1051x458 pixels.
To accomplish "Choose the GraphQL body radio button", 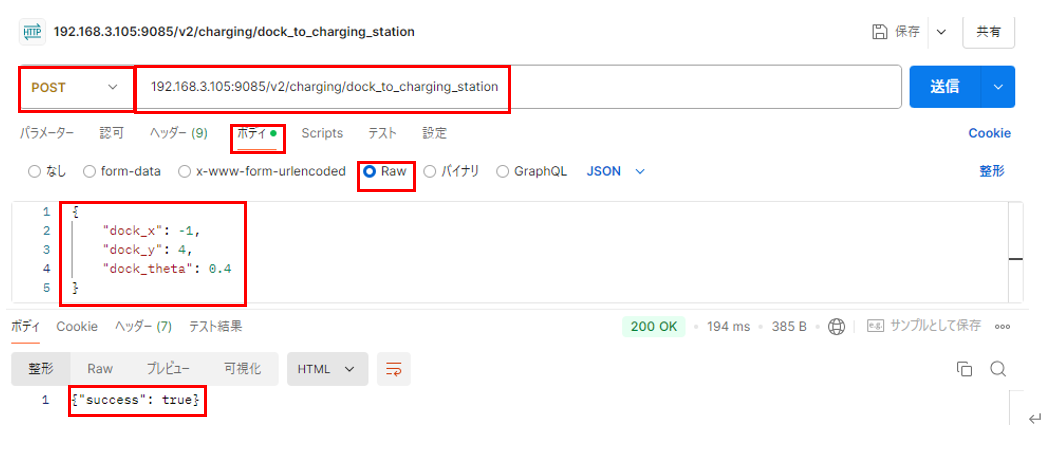I will click(502, 171).
